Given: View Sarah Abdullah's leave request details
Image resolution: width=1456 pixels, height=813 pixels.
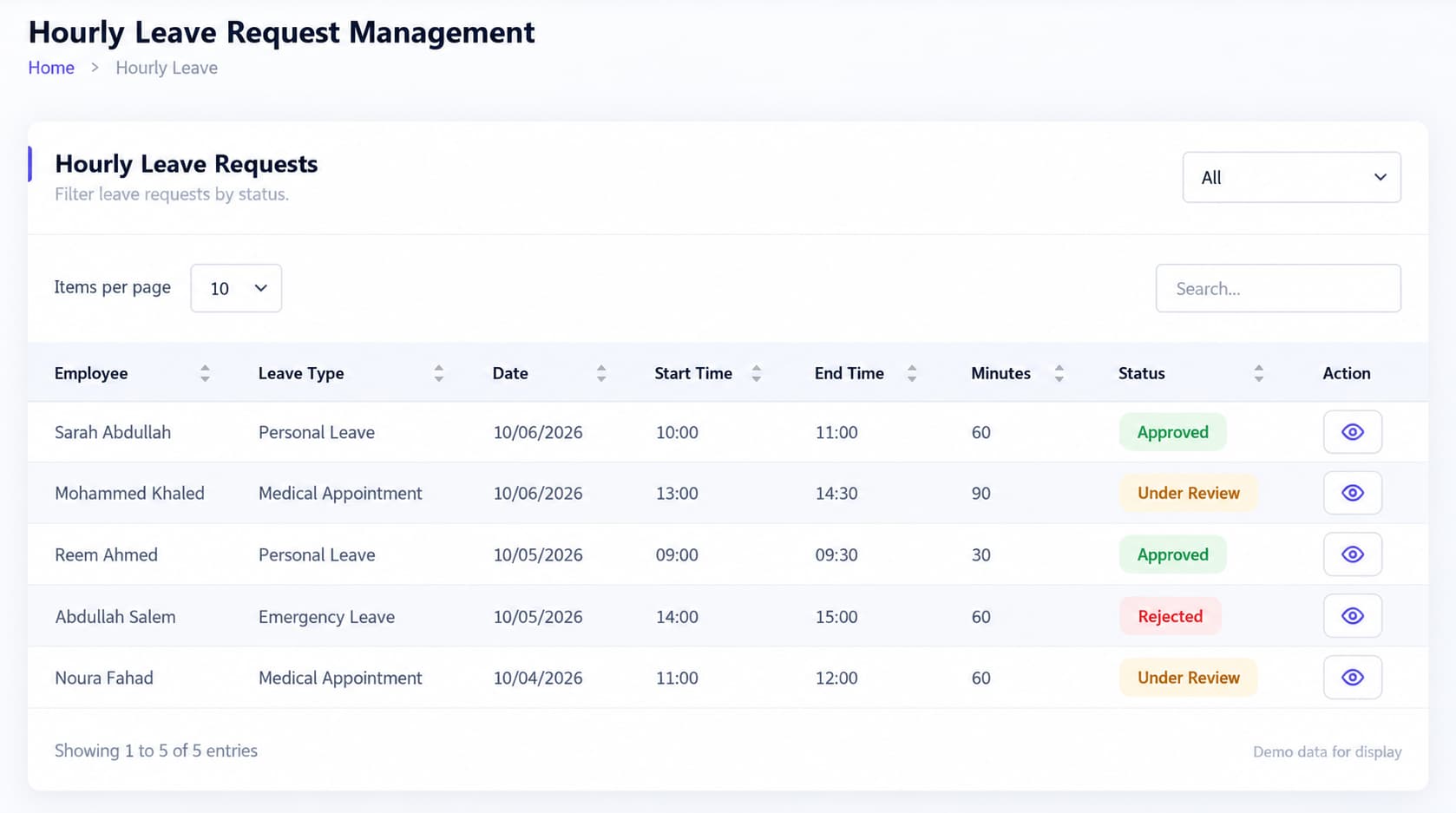Looking at the screenshot, I should (1352, 432).
